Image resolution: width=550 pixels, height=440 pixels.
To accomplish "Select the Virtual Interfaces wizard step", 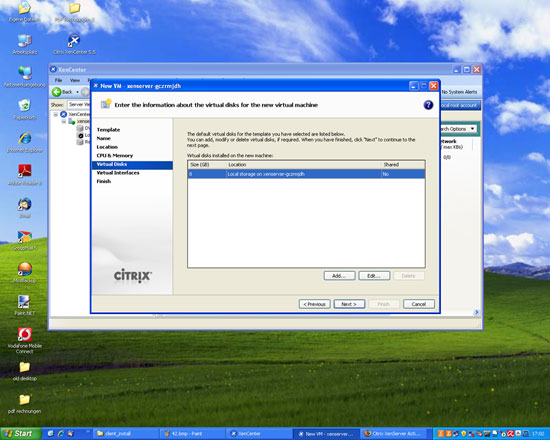I will click(x=118, y=173).
